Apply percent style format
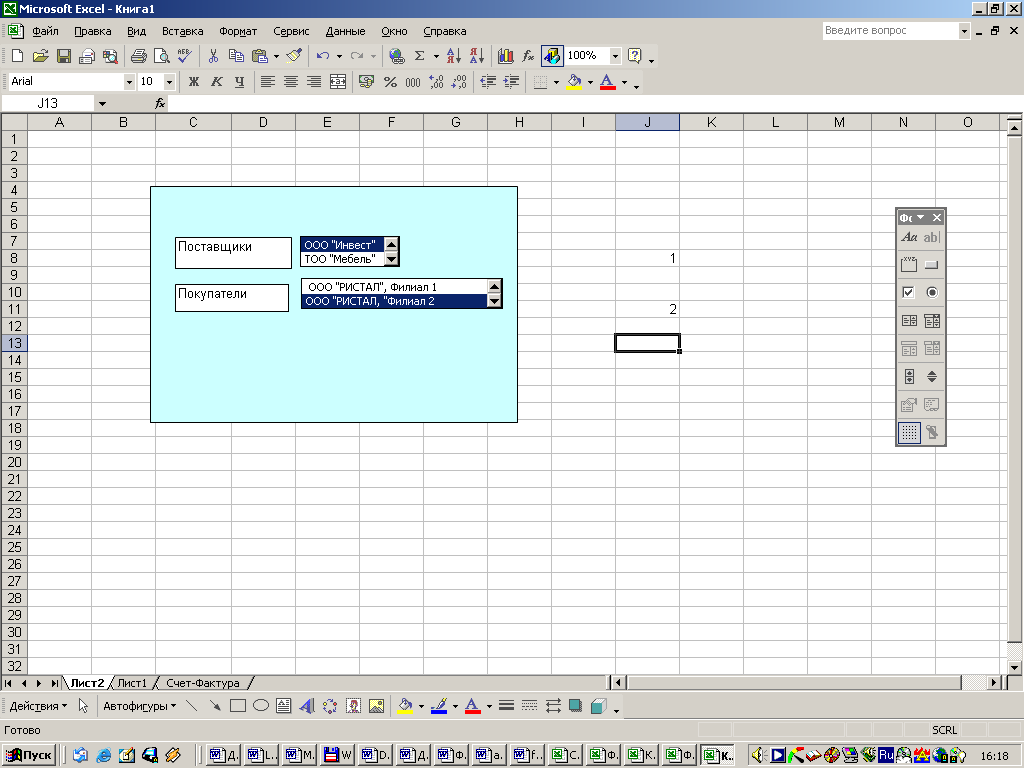1024x768 pixels. pos(390,82)
